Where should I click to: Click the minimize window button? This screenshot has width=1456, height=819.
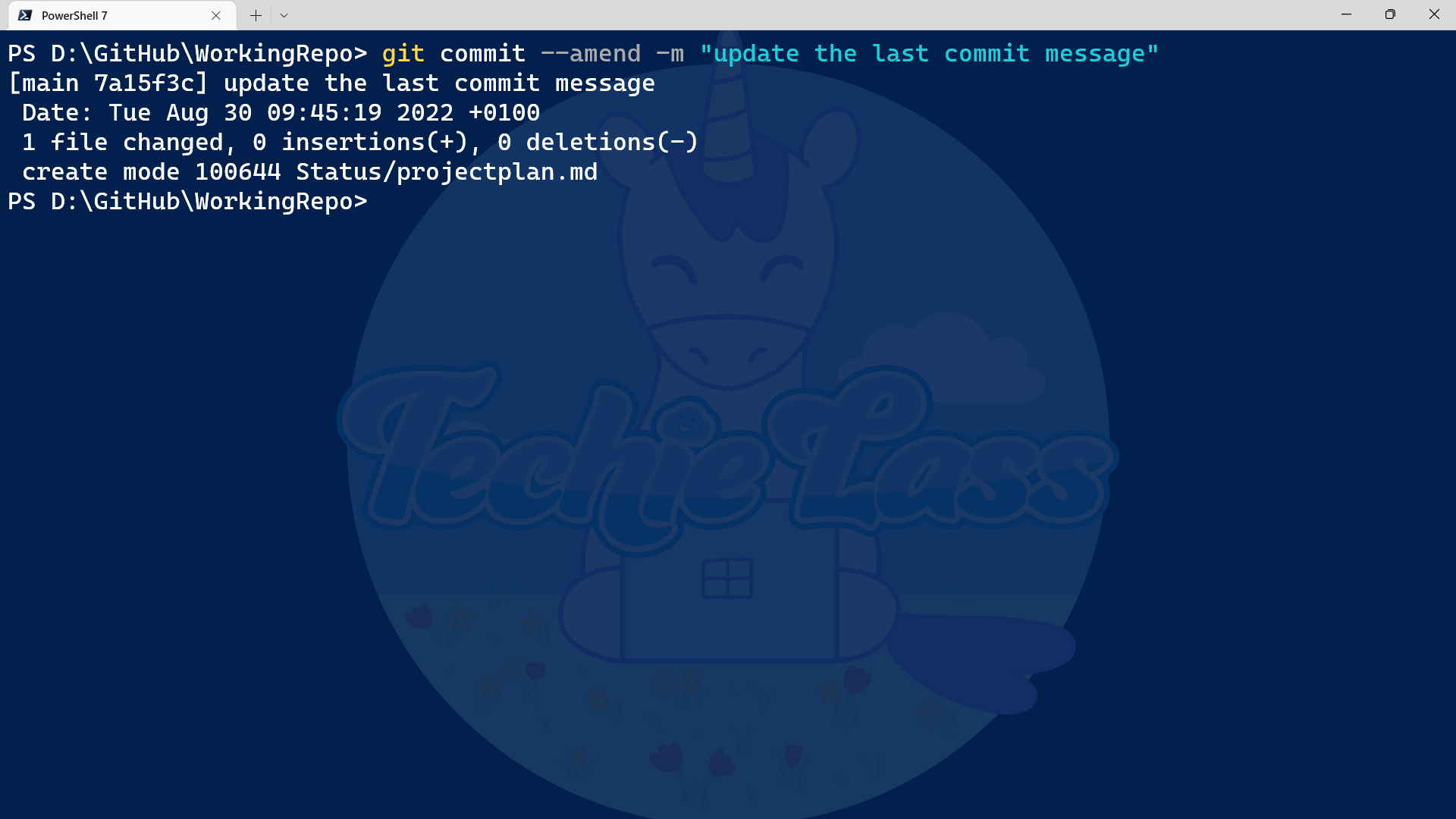[1346, 15]
